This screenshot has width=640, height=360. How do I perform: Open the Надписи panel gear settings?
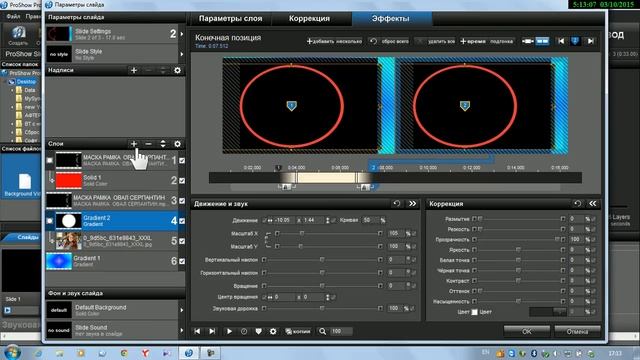click(177, 70)
